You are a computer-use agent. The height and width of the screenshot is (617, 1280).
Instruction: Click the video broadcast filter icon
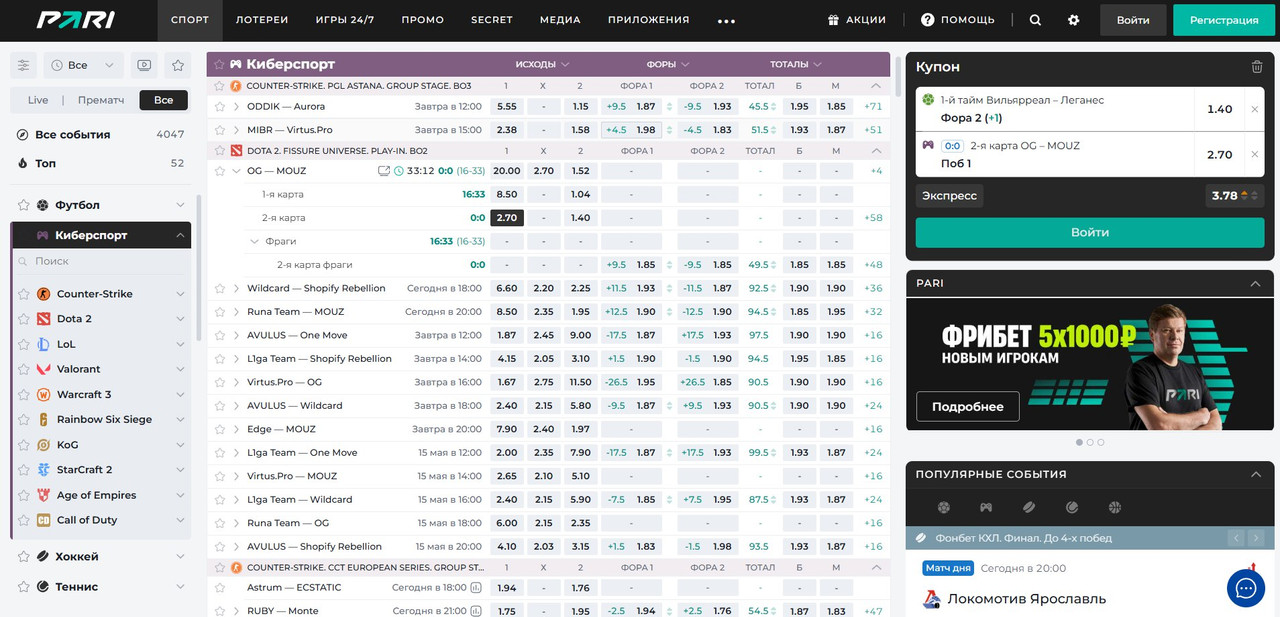(x=145, y=65)
